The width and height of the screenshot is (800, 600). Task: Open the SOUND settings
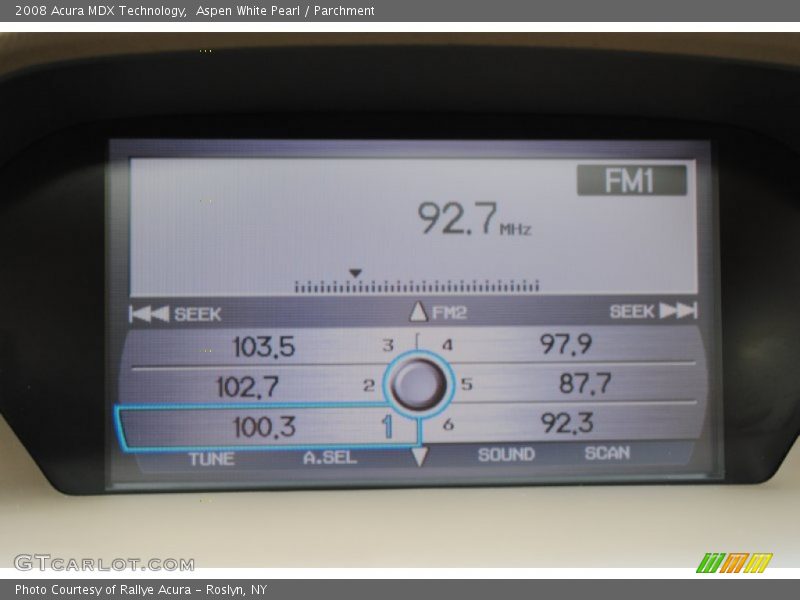[506, 454]
